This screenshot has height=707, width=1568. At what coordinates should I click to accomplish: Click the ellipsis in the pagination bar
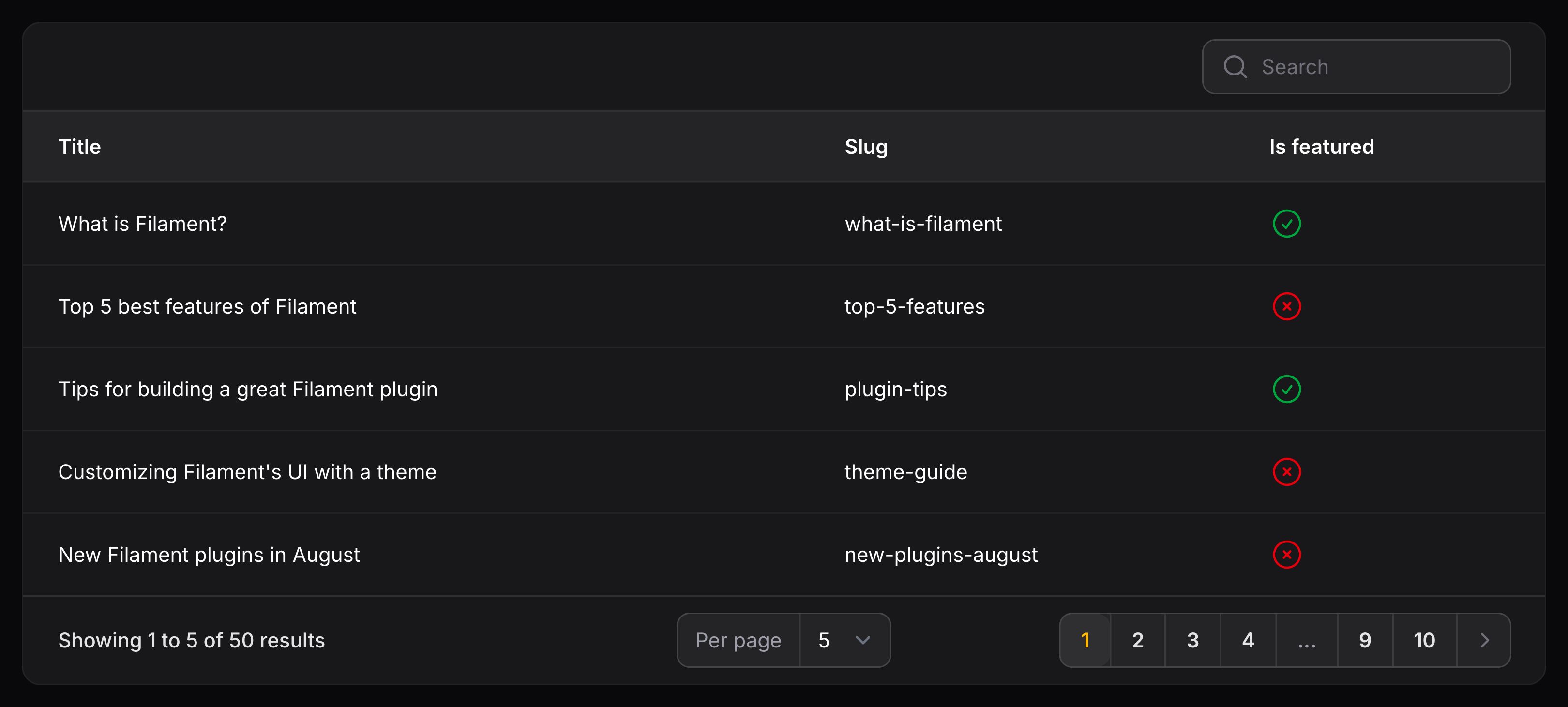(1306, 640)
